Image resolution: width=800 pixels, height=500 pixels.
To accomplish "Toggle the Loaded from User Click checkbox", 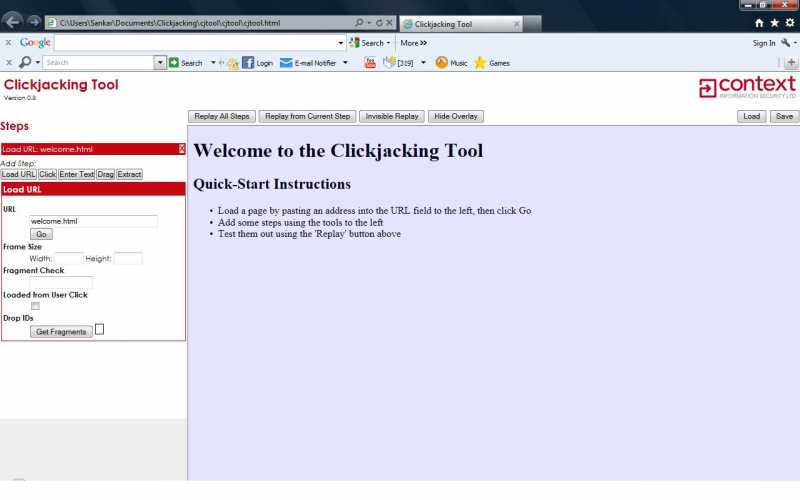I will 35,306.
